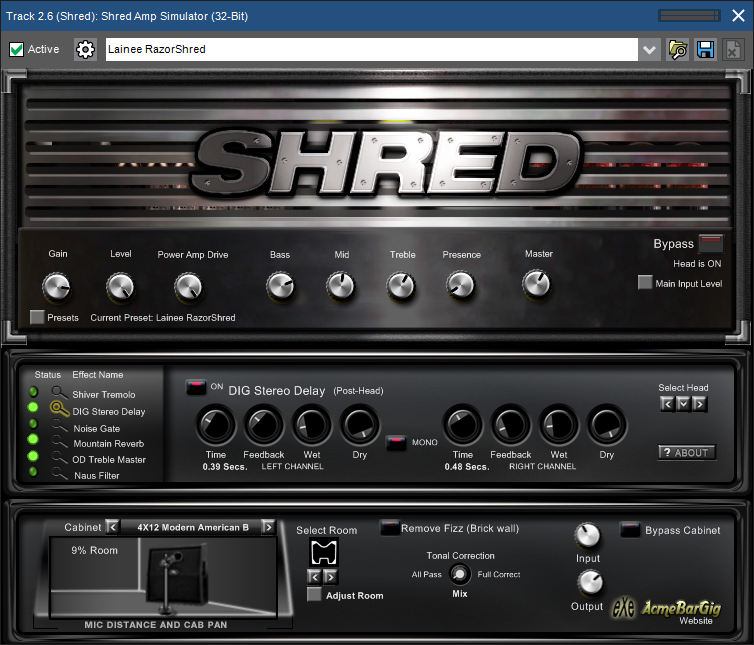754x645 pixels.
Task: Select OD Treble Master effect name
Action: (109, 459)
